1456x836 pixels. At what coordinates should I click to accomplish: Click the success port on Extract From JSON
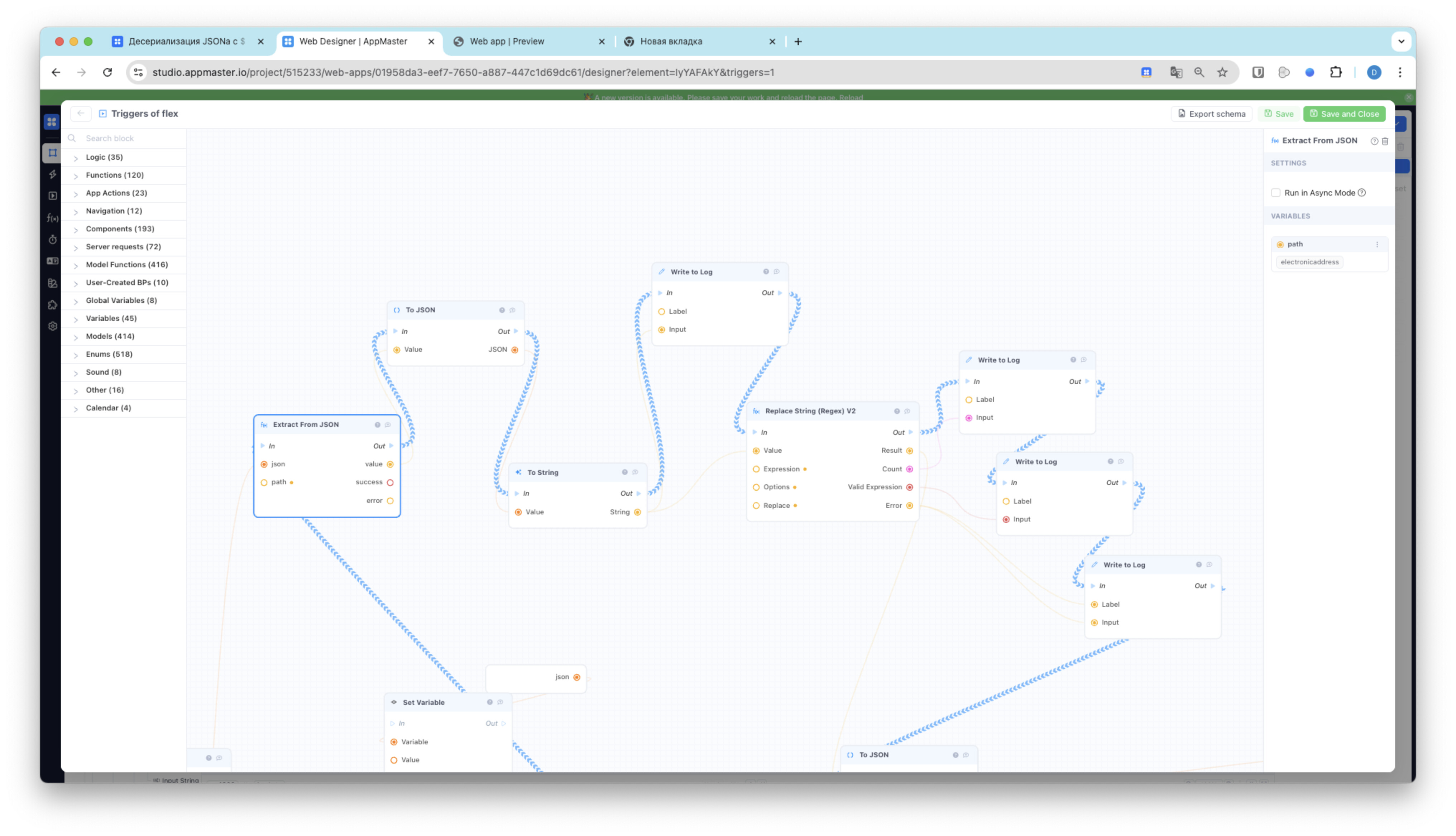[x=390, y=483]
